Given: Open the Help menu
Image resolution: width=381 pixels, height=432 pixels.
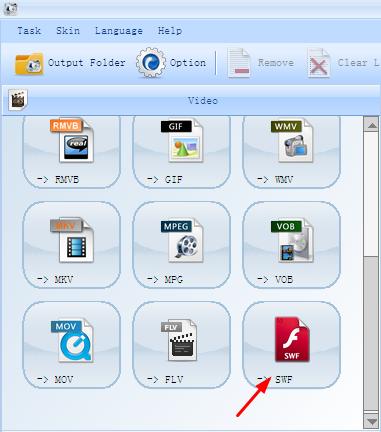Looking at the screenshot, I should coord(170,31).
